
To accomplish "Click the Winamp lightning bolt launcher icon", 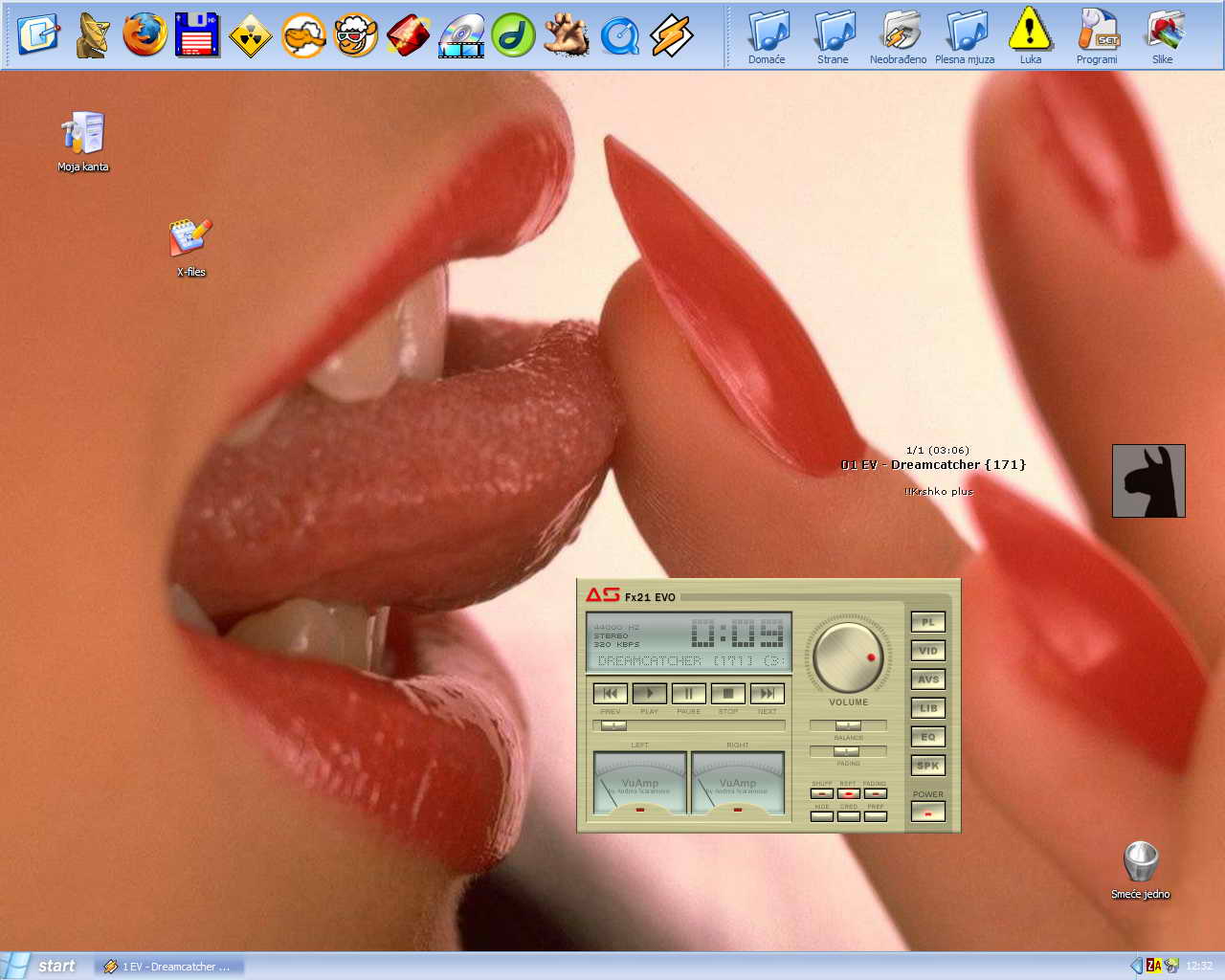I will [x=671, y=36].
